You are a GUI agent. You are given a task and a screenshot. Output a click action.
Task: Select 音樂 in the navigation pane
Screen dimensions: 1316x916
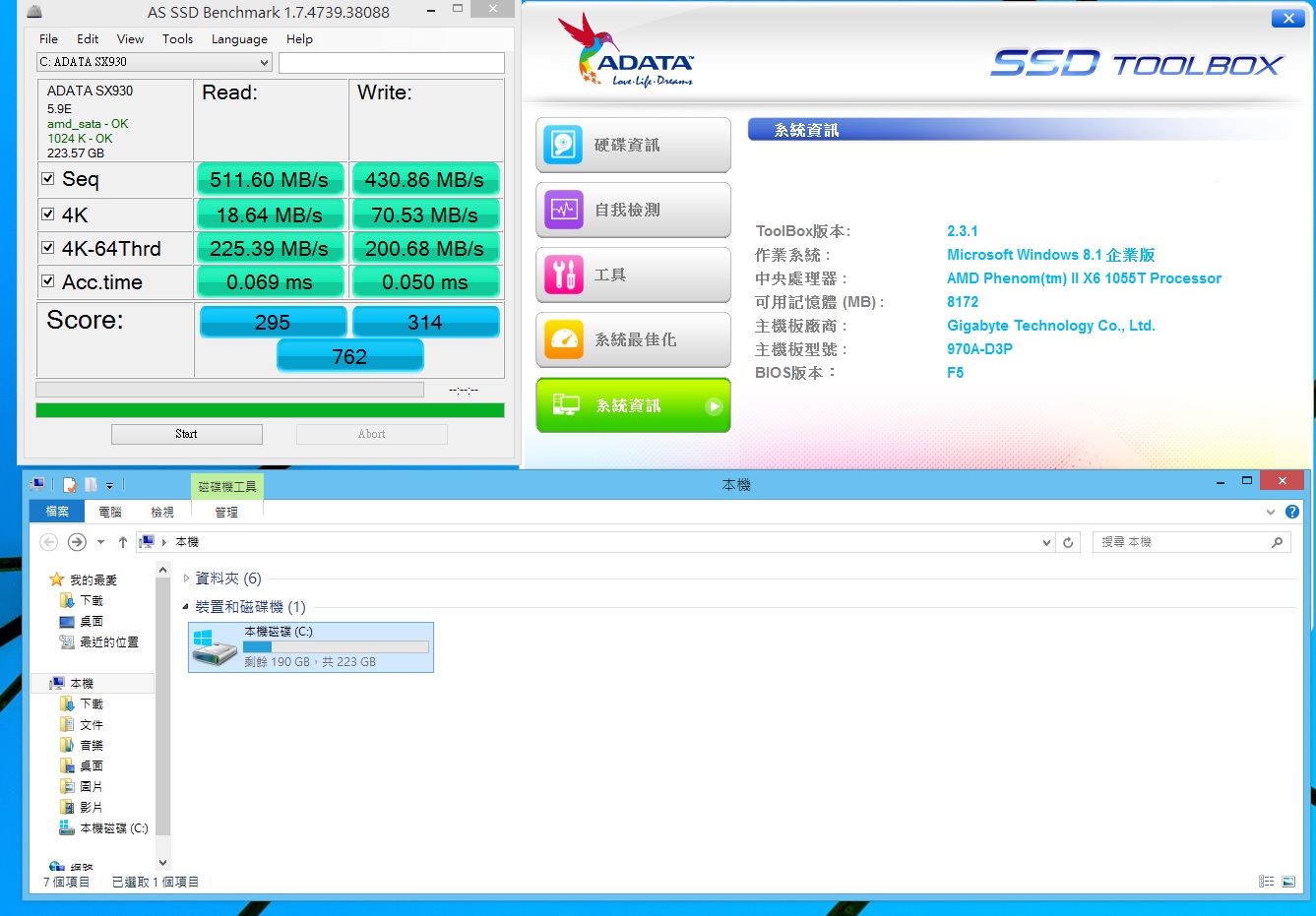pos(92,745)
